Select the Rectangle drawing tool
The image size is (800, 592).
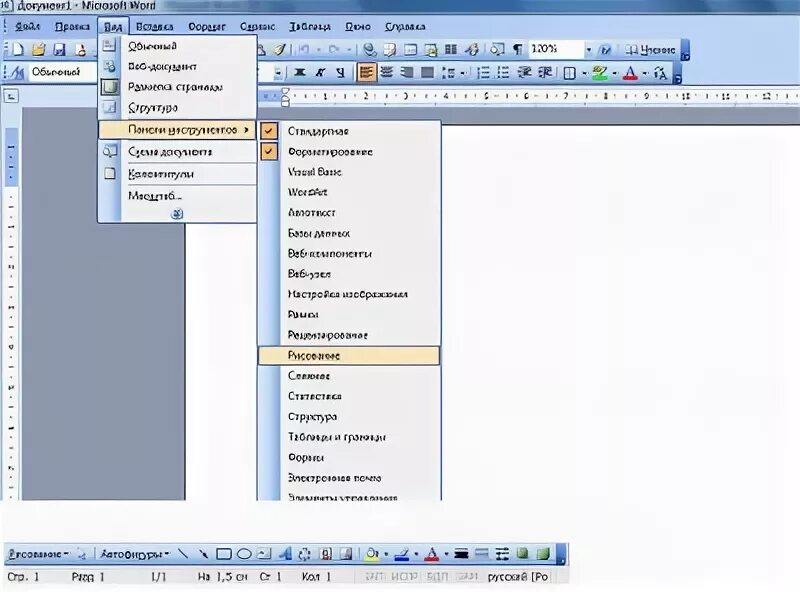pyautogui.click(x=224, y=554)
